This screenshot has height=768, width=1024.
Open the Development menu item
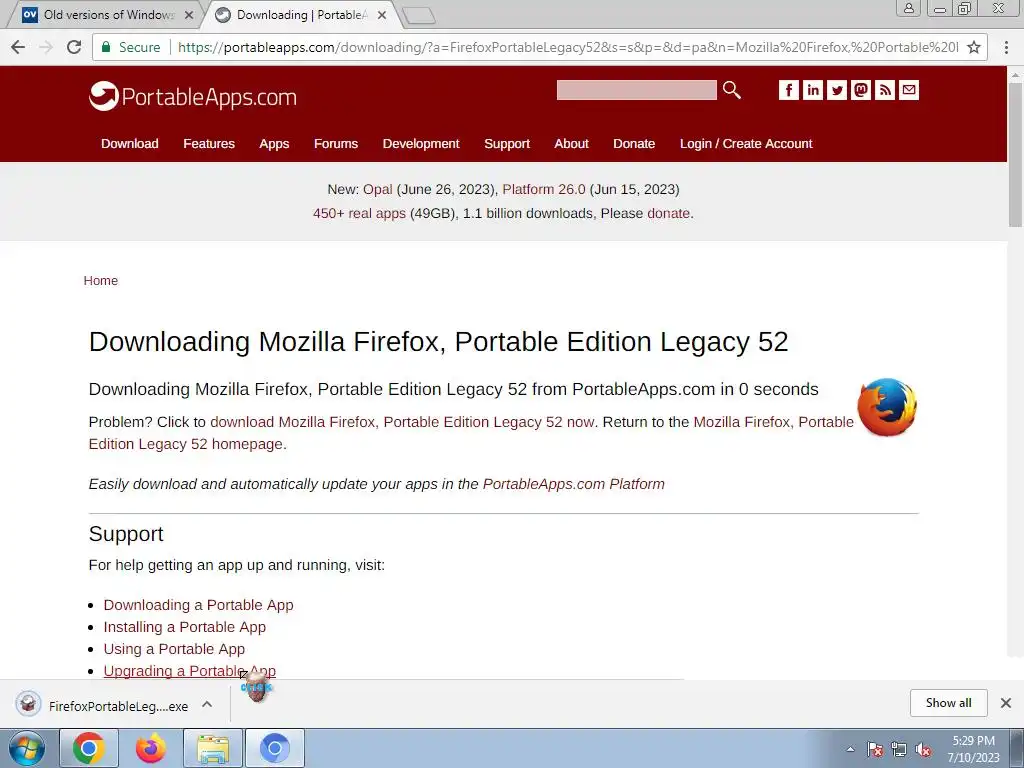(421, 144)
